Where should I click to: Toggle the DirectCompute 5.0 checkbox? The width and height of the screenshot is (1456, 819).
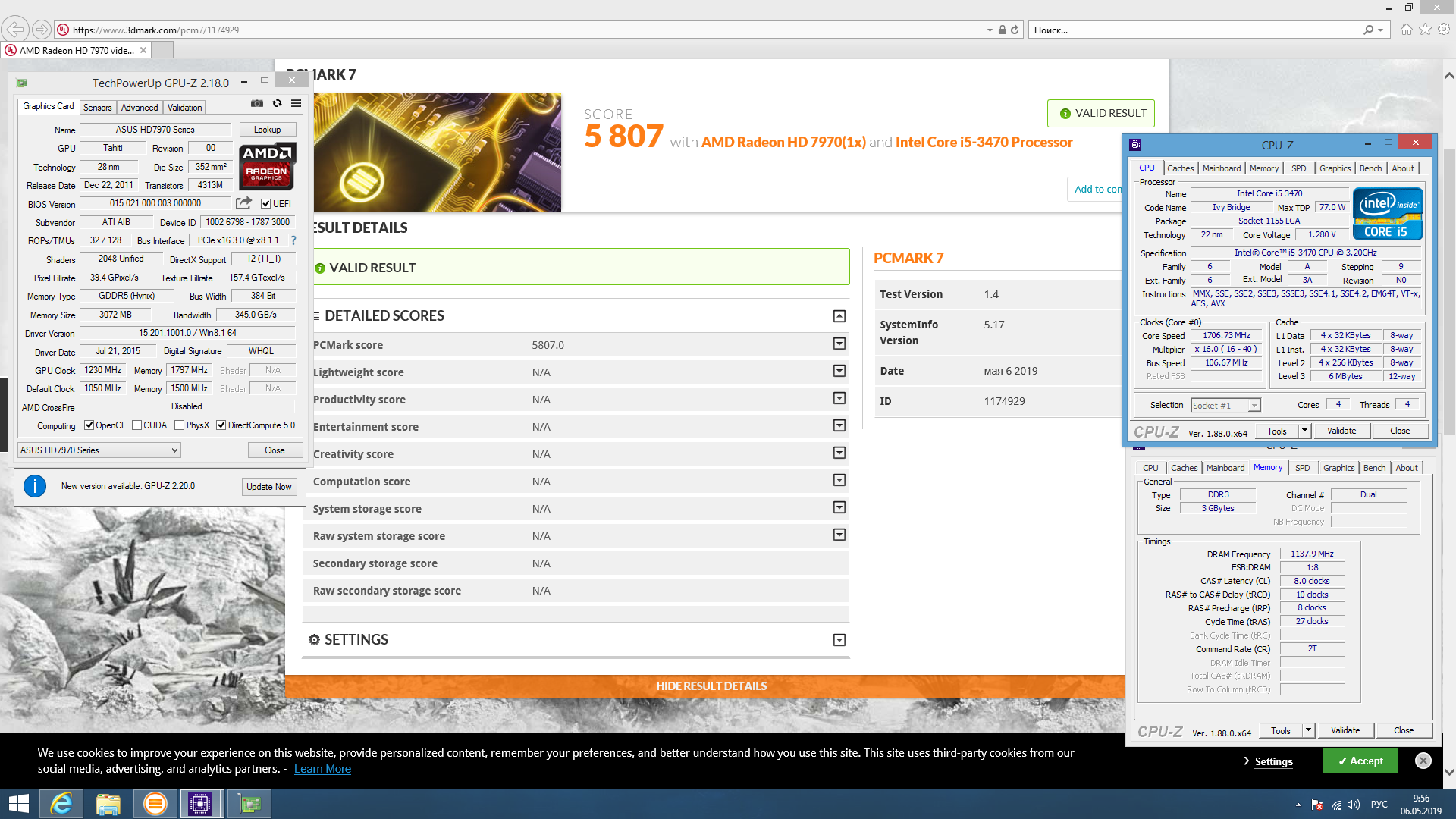pos(221,425)
